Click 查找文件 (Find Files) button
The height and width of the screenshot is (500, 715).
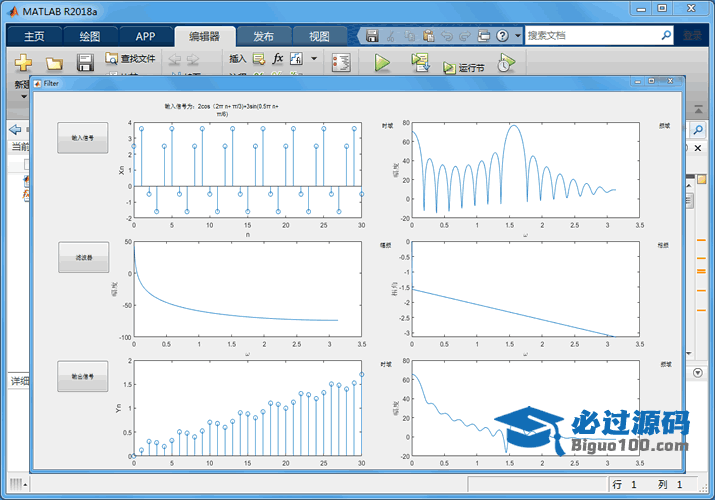(x=130, y=58)
